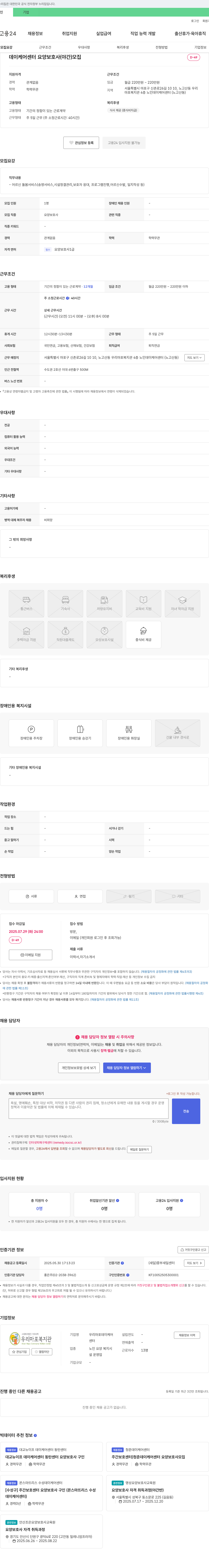Viewport: 209px width, 1568px height.
Task: Open the 실업급여 menu
Action: tap(104, 34)
